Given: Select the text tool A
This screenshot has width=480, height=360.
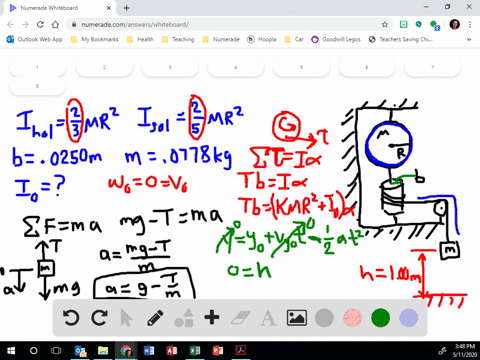Looking at the screenshot, I should click(x=268, y=318).
